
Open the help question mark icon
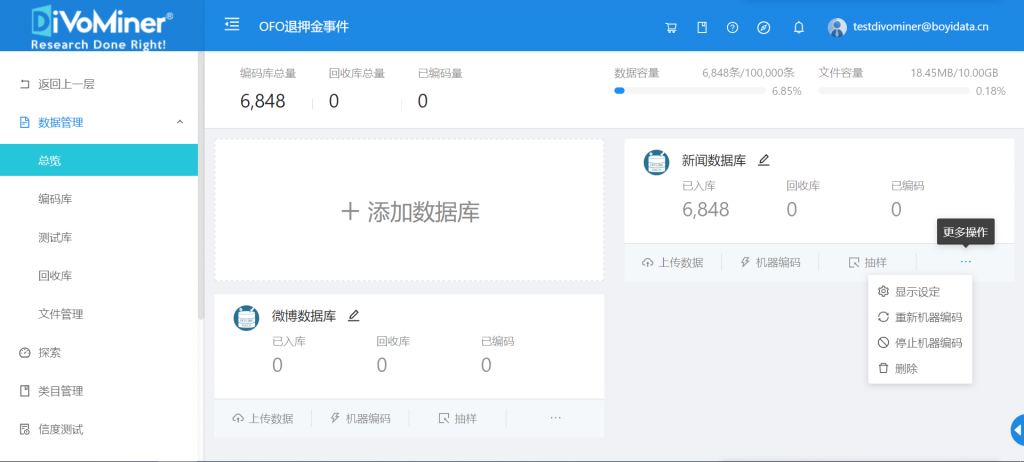tap(733, 27)
